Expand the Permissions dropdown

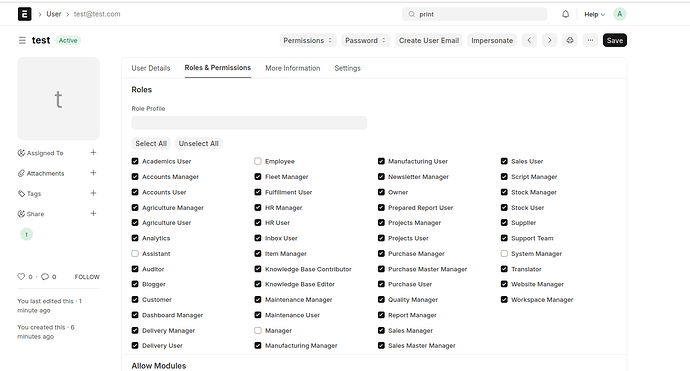click(x=308, y=40)
